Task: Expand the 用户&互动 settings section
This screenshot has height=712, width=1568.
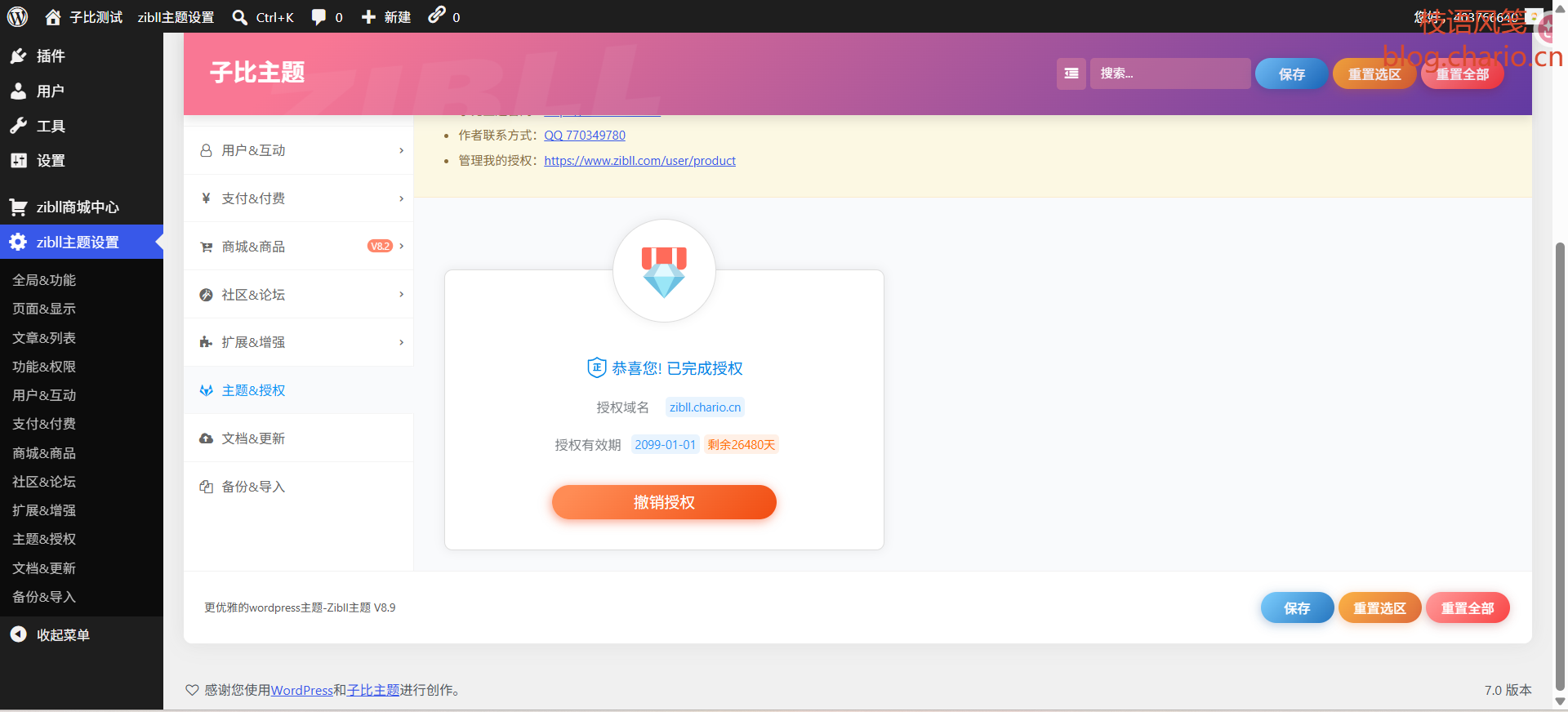Action: click(299, 150)
